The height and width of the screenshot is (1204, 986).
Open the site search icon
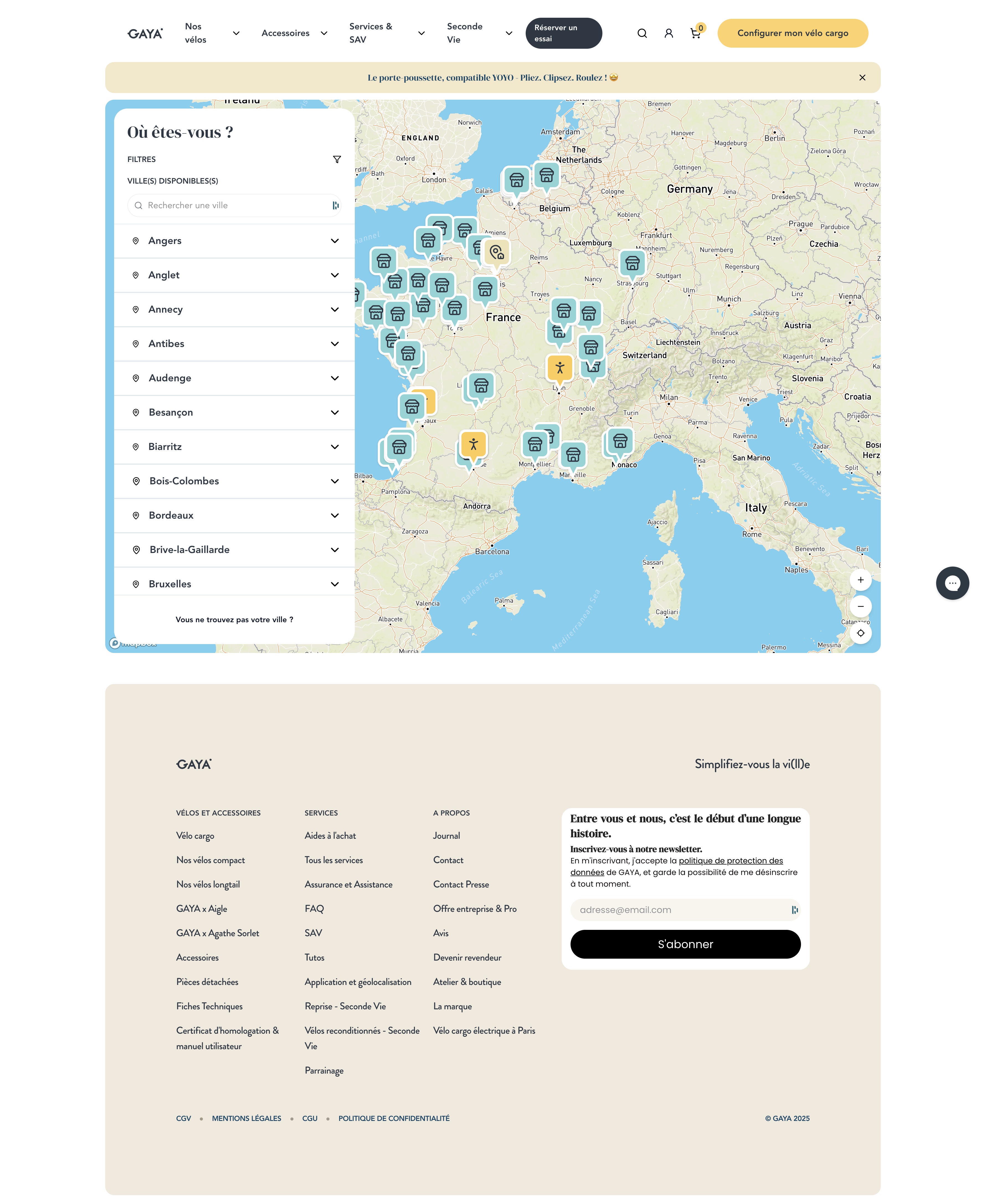pyautogui.click(x=642, y=33)
